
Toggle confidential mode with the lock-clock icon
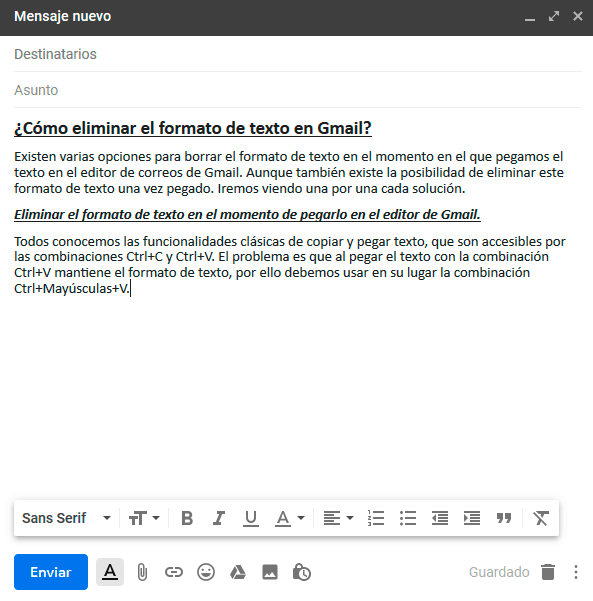(302, 572)
